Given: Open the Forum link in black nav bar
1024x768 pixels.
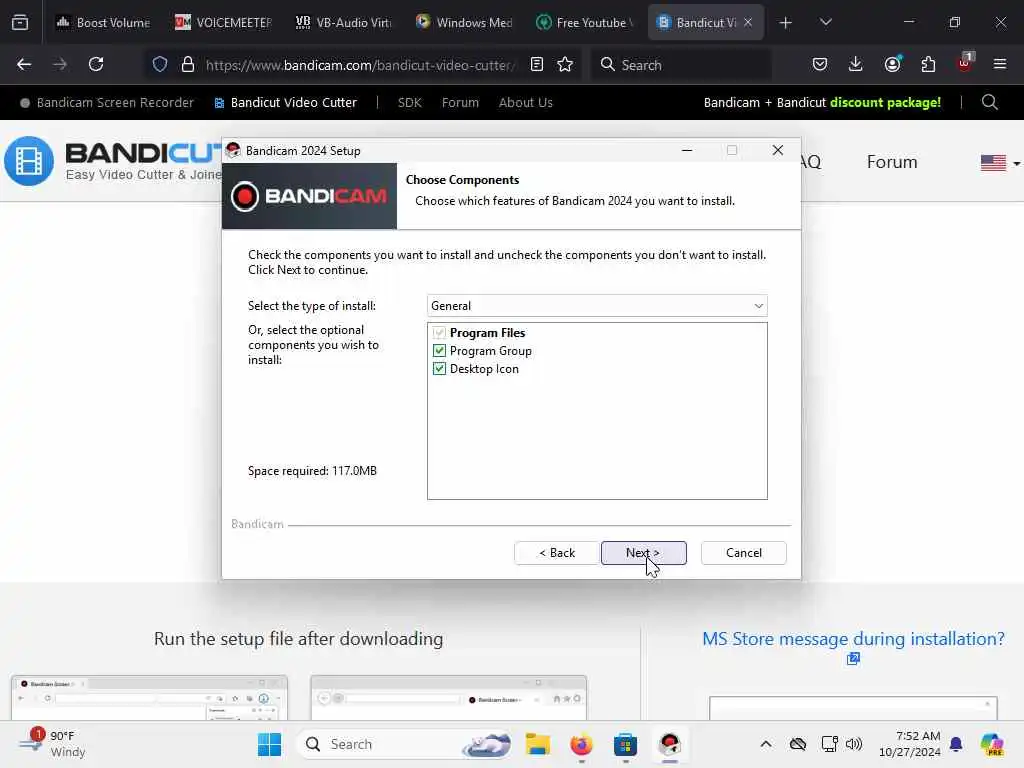Looking at the screenshot, I should pyautogui.click(x=460, y=103).
